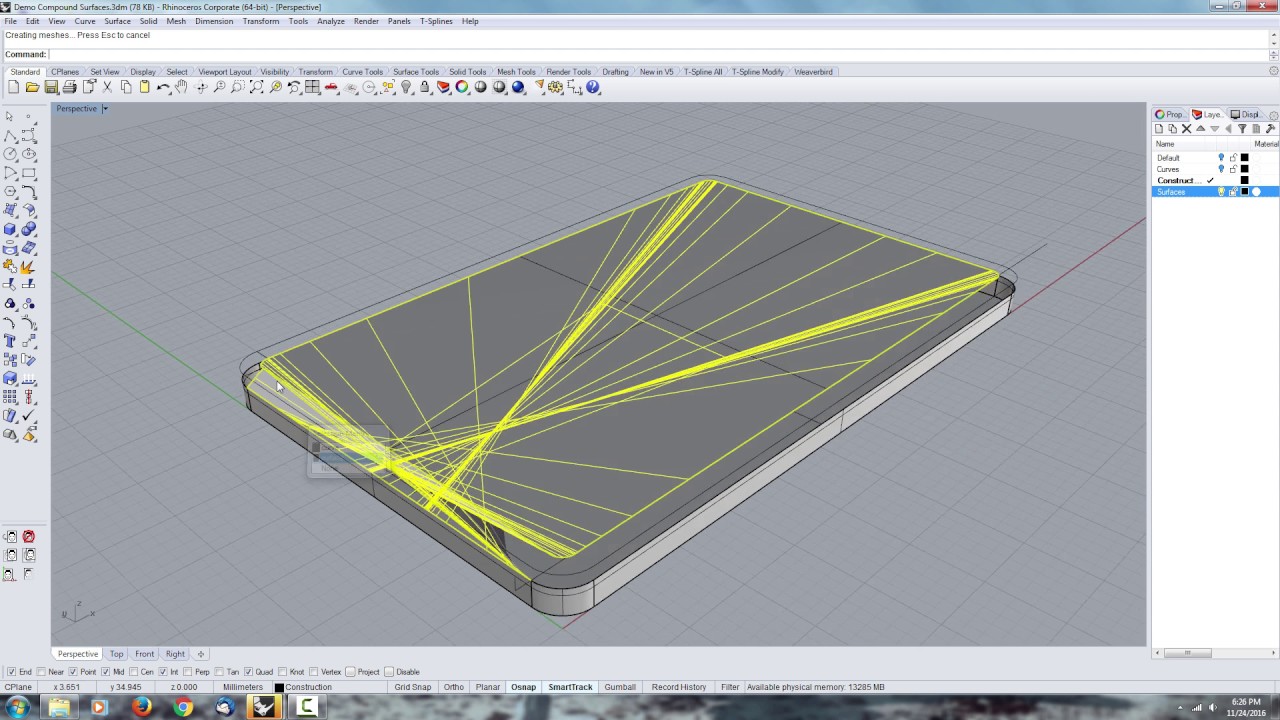The height and width of the screenshot is (720, 1280).
Task: Select the Text object T tool
Action: 10,341
